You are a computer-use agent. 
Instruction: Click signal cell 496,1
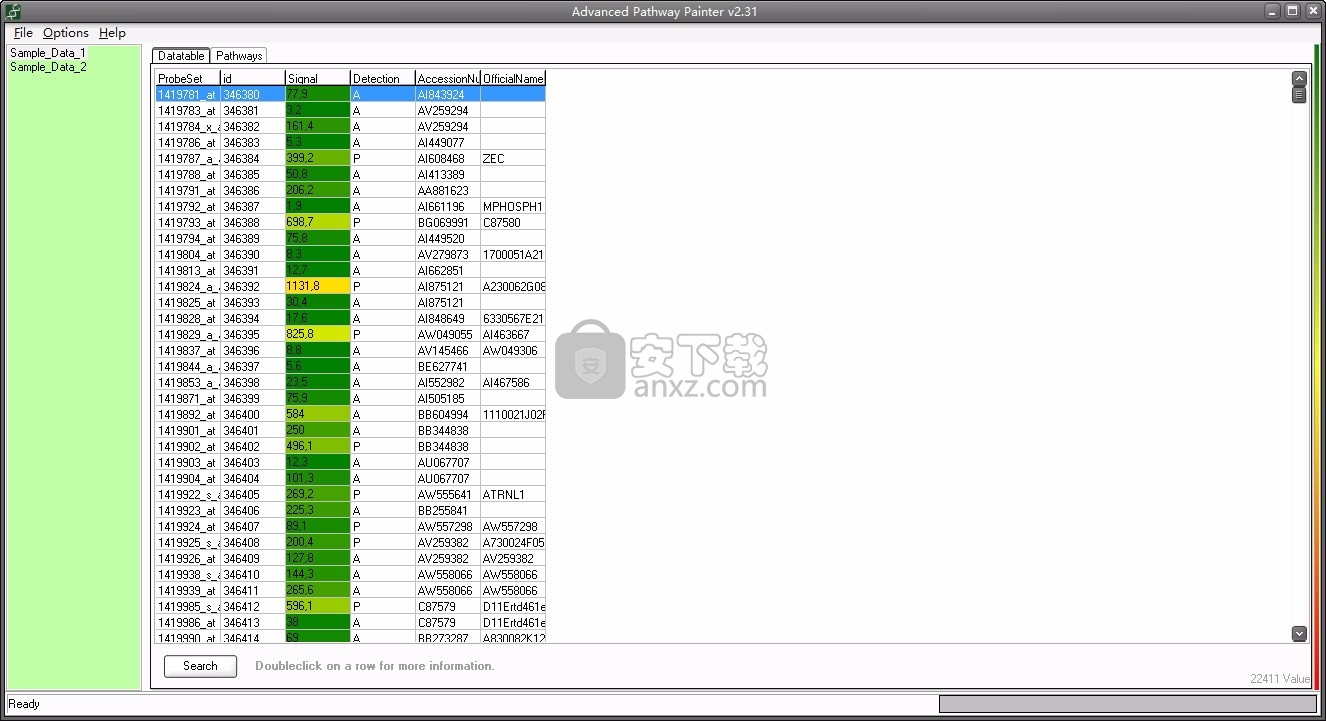coord(317,446)
